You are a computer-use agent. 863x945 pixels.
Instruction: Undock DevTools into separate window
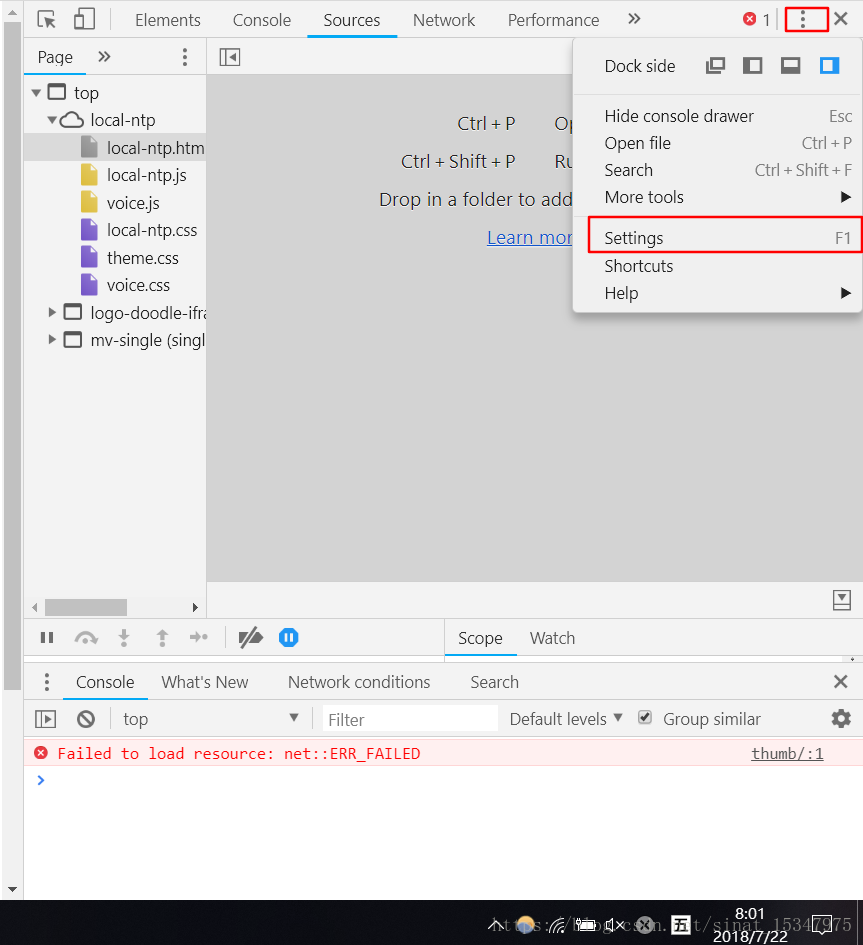tap(715, 66)
